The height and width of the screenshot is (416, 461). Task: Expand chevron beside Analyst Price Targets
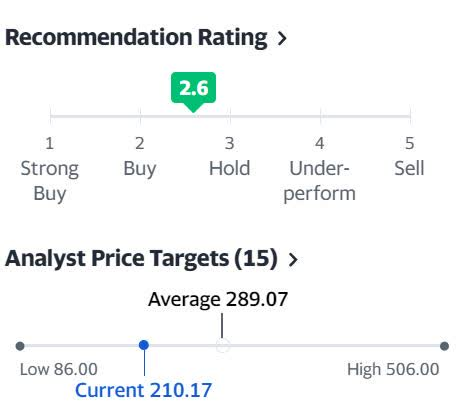(293, 260)
